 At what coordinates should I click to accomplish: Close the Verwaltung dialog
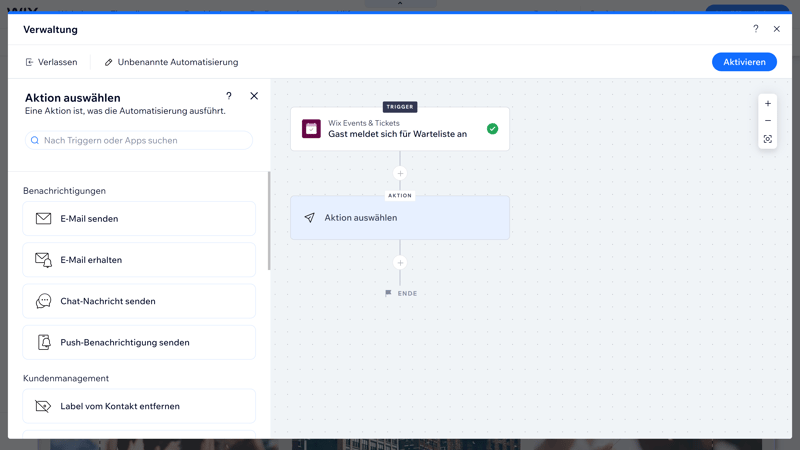[777, 29]
